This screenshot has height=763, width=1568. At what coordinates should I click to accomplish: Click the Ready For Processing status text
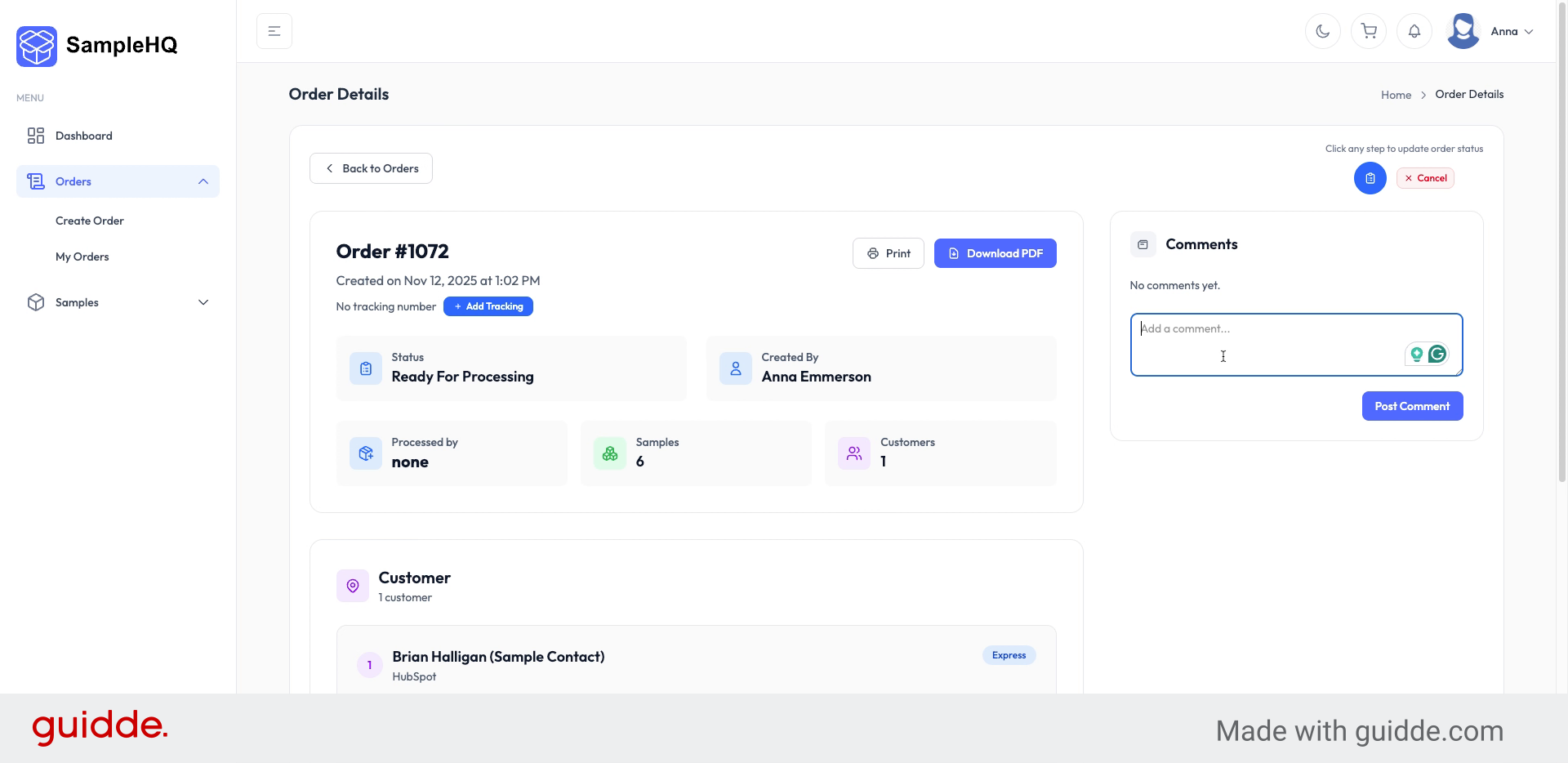tap(463, 377)
